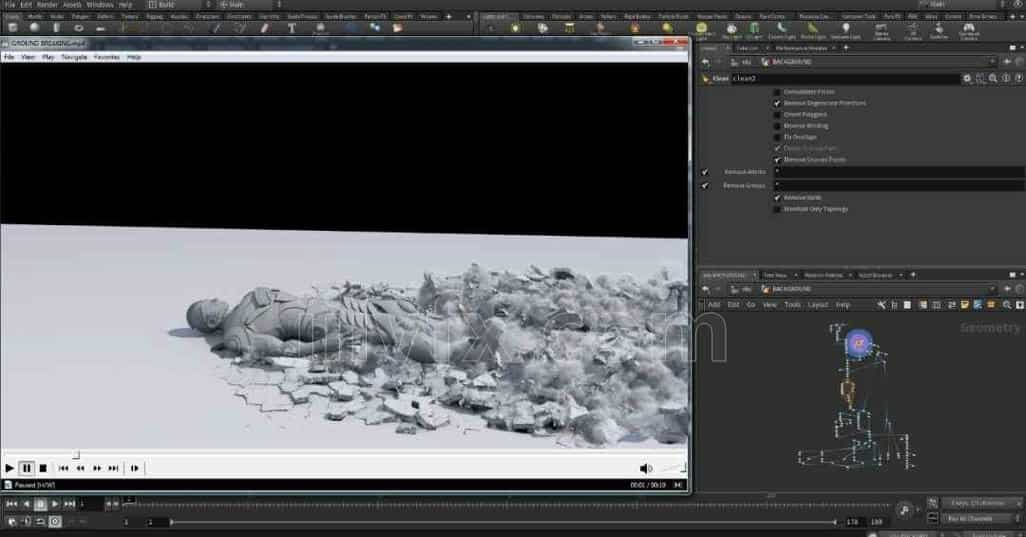
Task: Click Pause button in video player
Action: (26, 468)
